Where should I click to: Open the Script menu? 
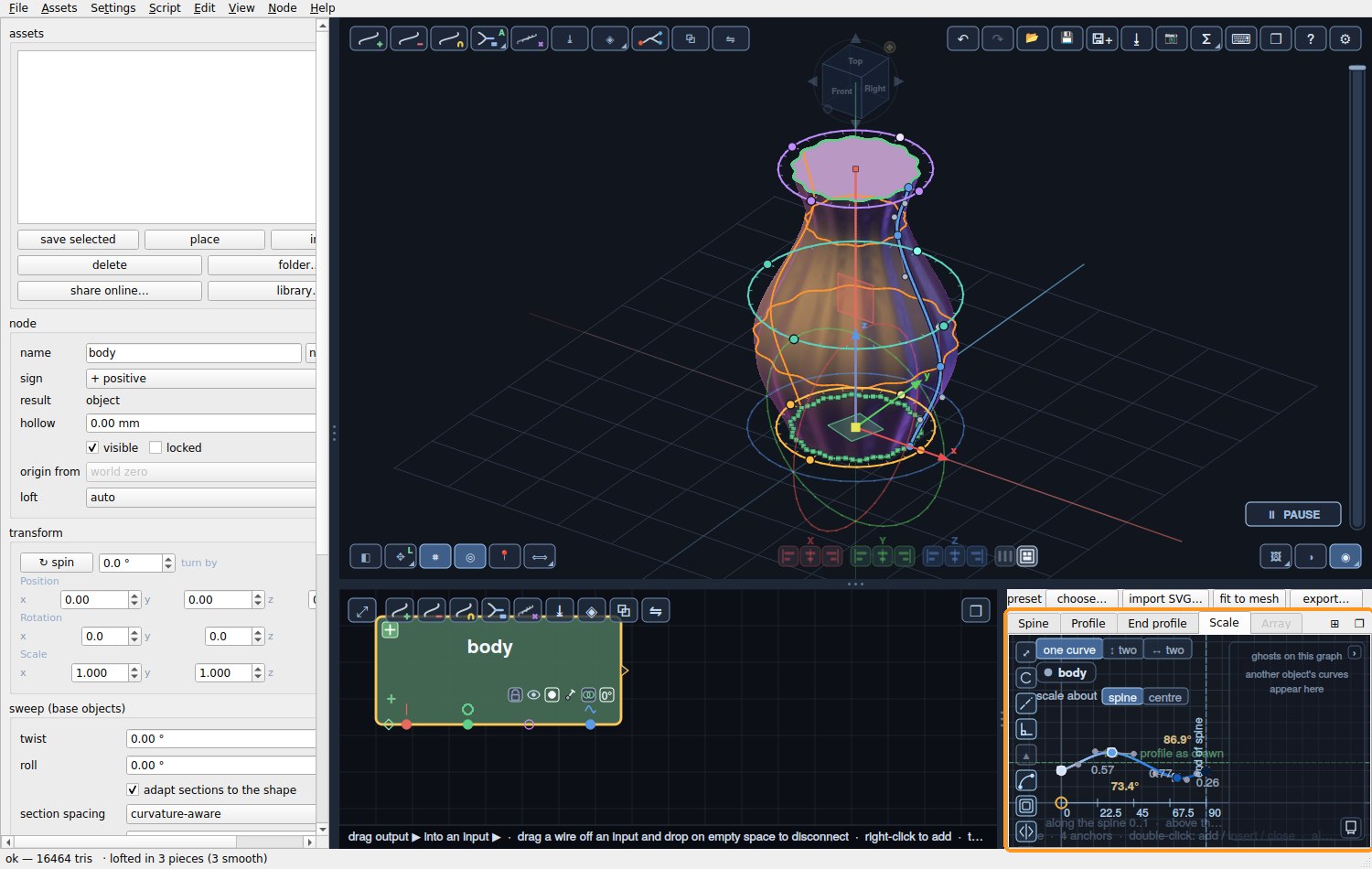click(x=165, y=8)
